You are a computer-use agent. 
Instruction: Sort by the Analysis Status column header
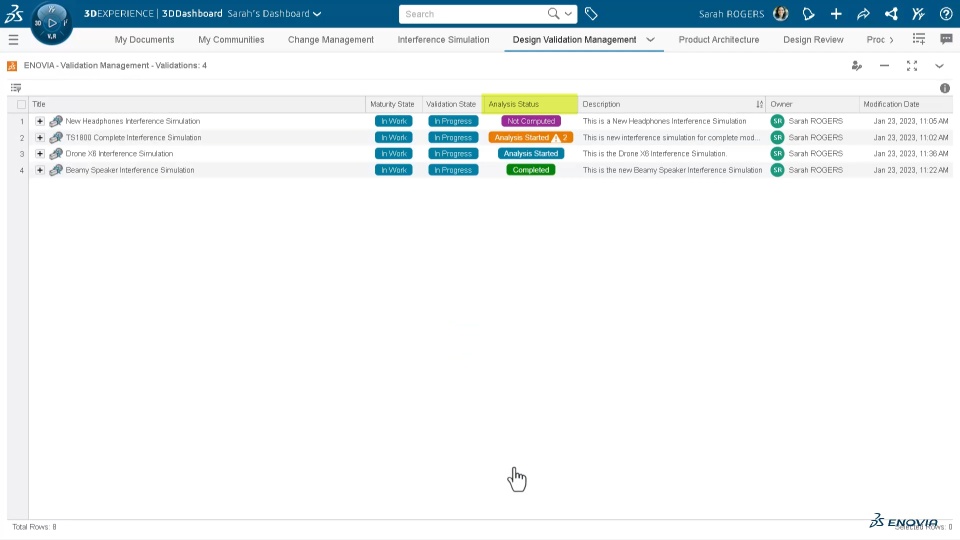tap(530, 104)
